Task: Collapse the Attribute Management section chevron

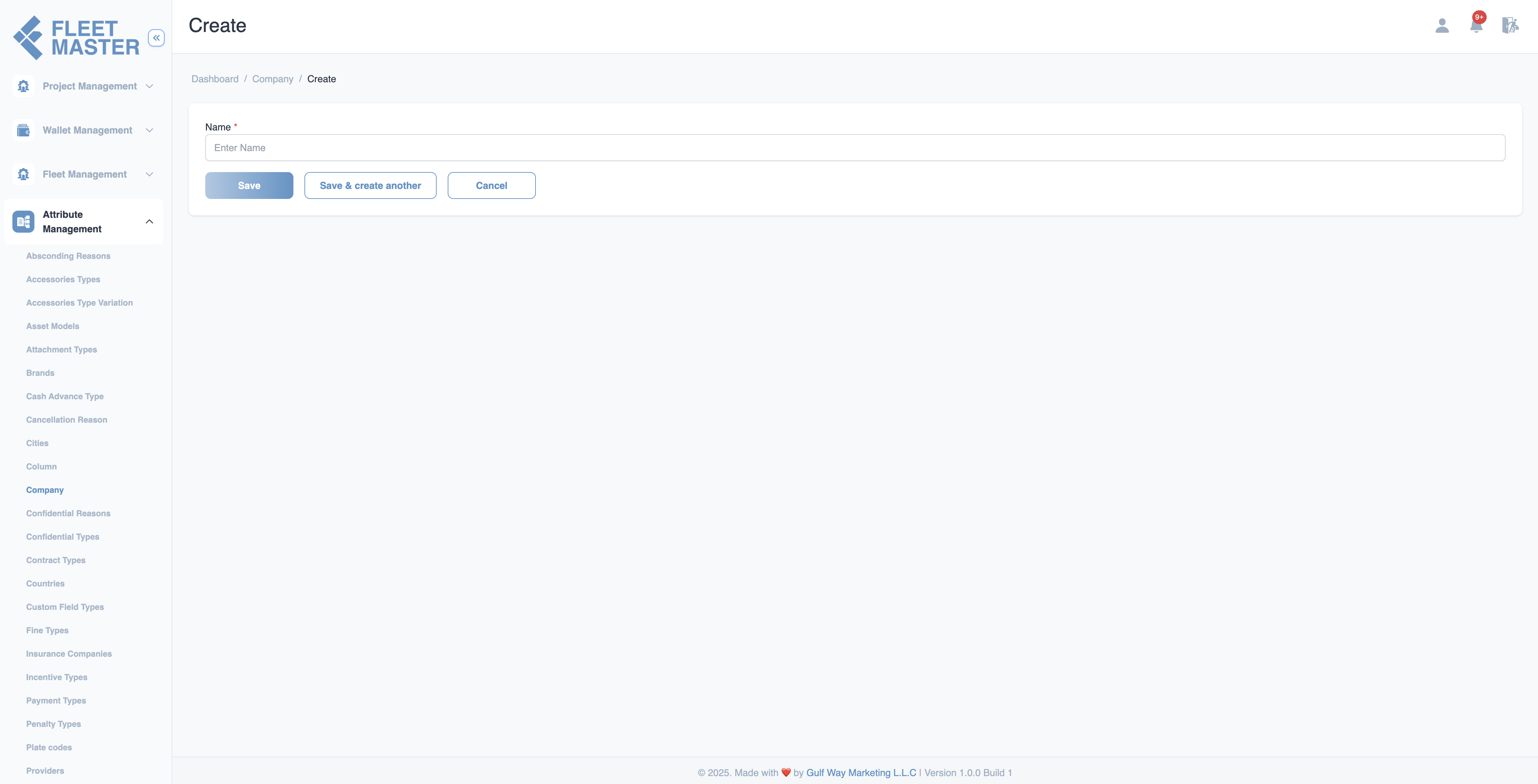Action: 149,221
